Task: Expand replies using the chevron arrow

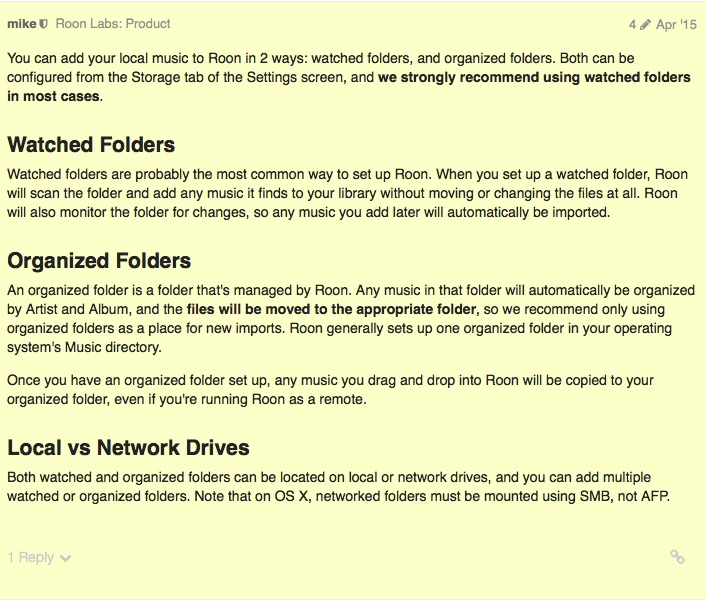Action: (x=65, y=559)
